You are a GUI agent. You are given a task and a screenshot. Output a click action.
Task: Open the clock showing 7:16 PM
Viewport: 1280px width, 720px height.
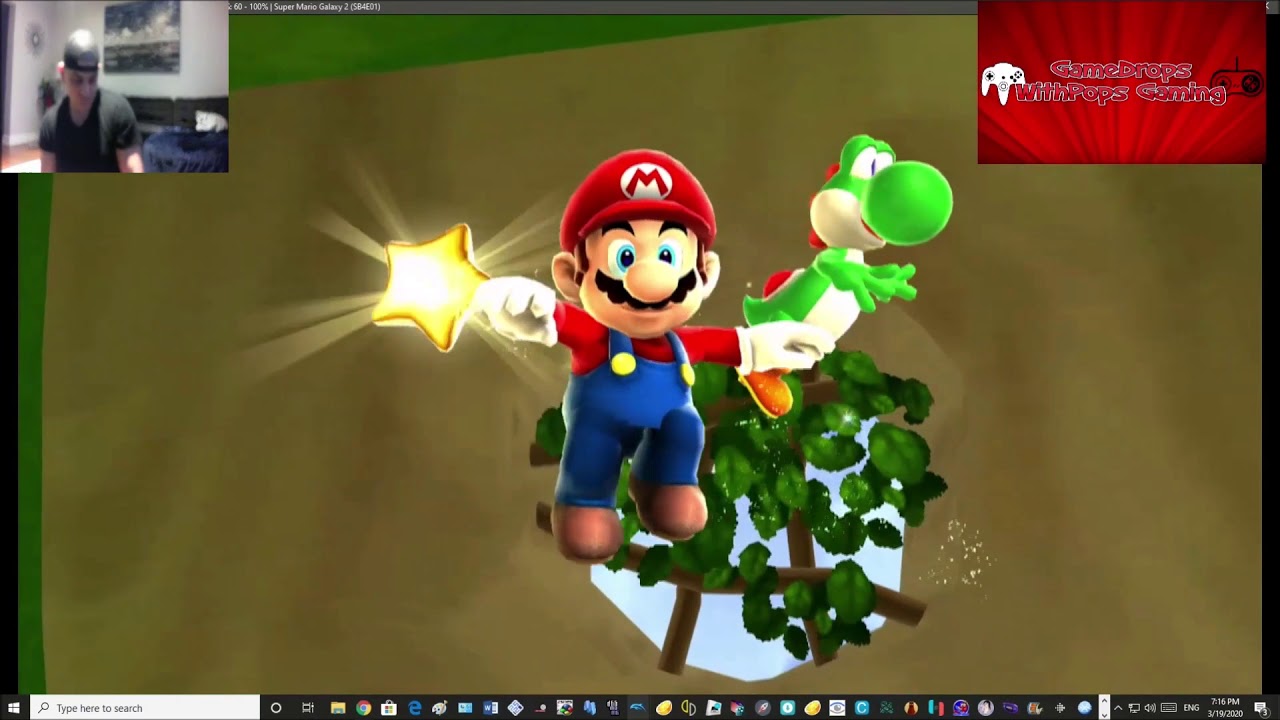click(x=1225, y=708)
